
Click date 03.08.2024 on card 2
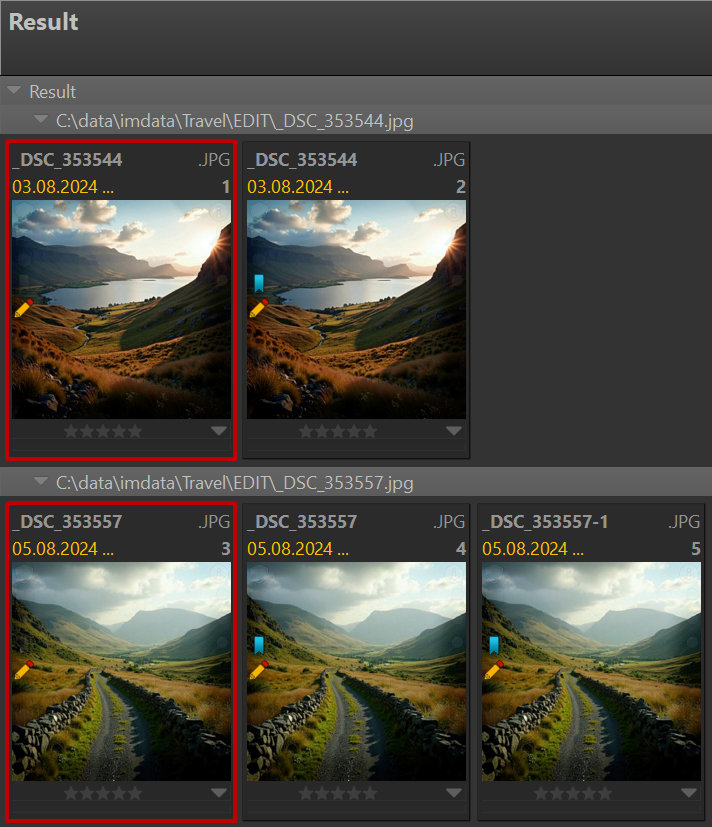[290, 187]
